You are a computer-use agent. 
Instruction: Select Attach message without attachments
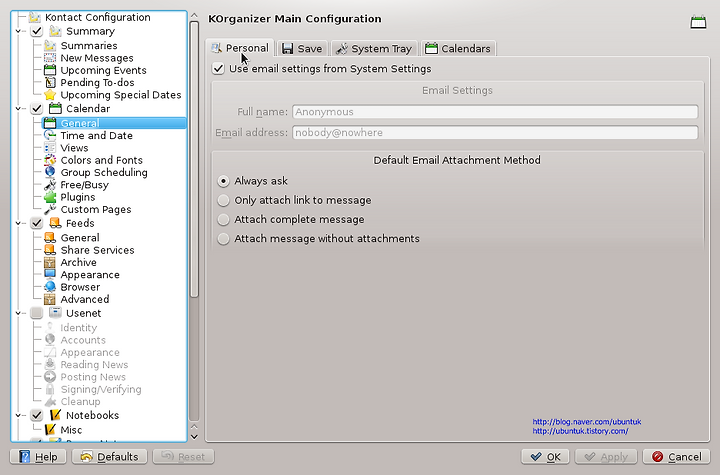[223, 239]
